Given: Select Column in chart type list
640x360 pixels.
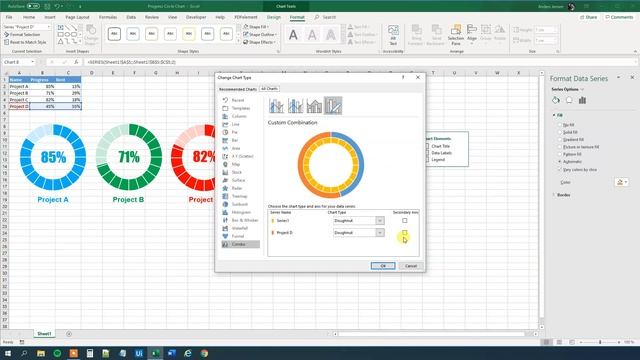Looking at the screenshot, I should 240,116.
